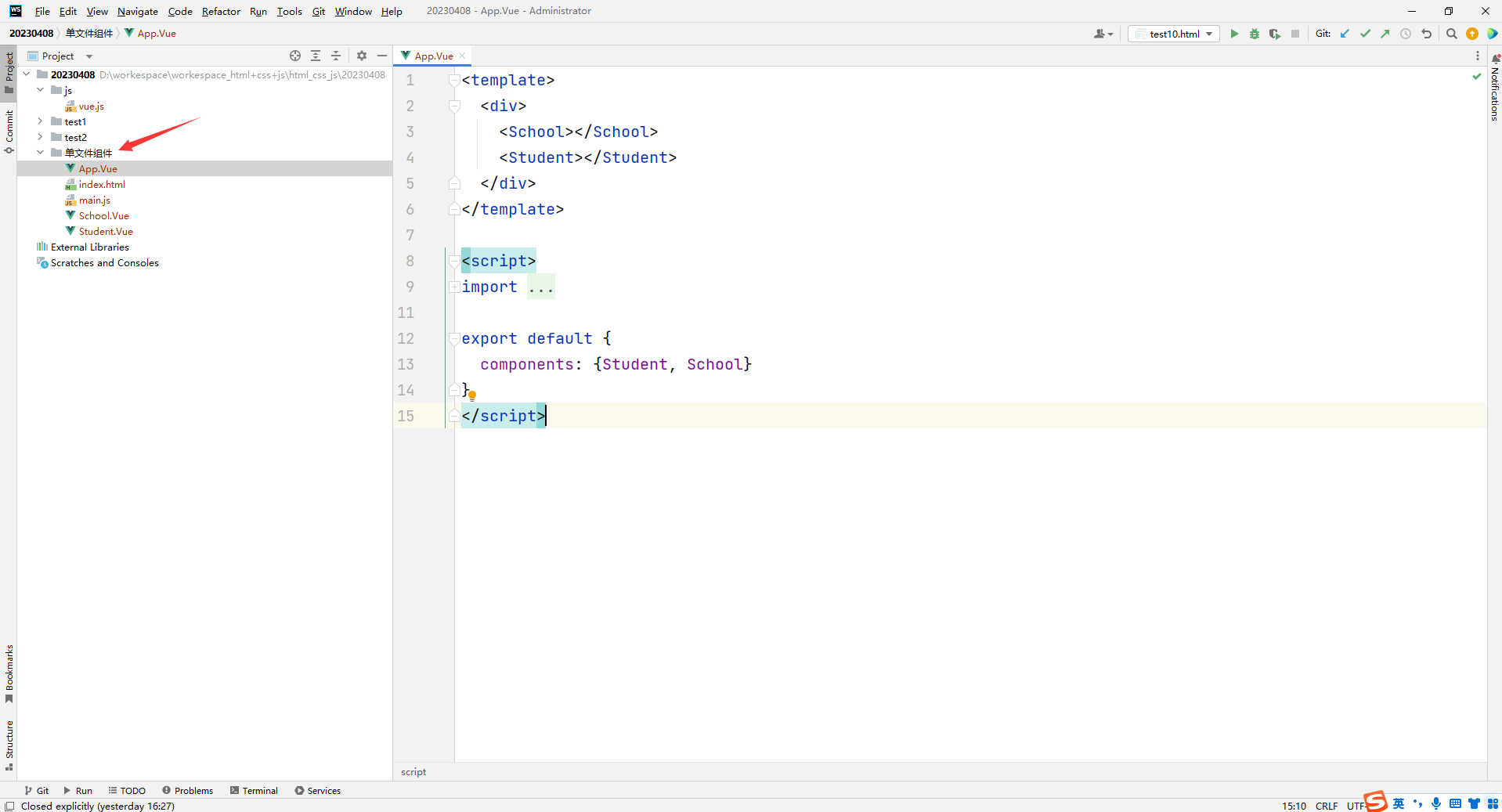1502x812 pixels.
Task: Click the 15:10 cursor position indicator
Action: [x=1294, y=806]
